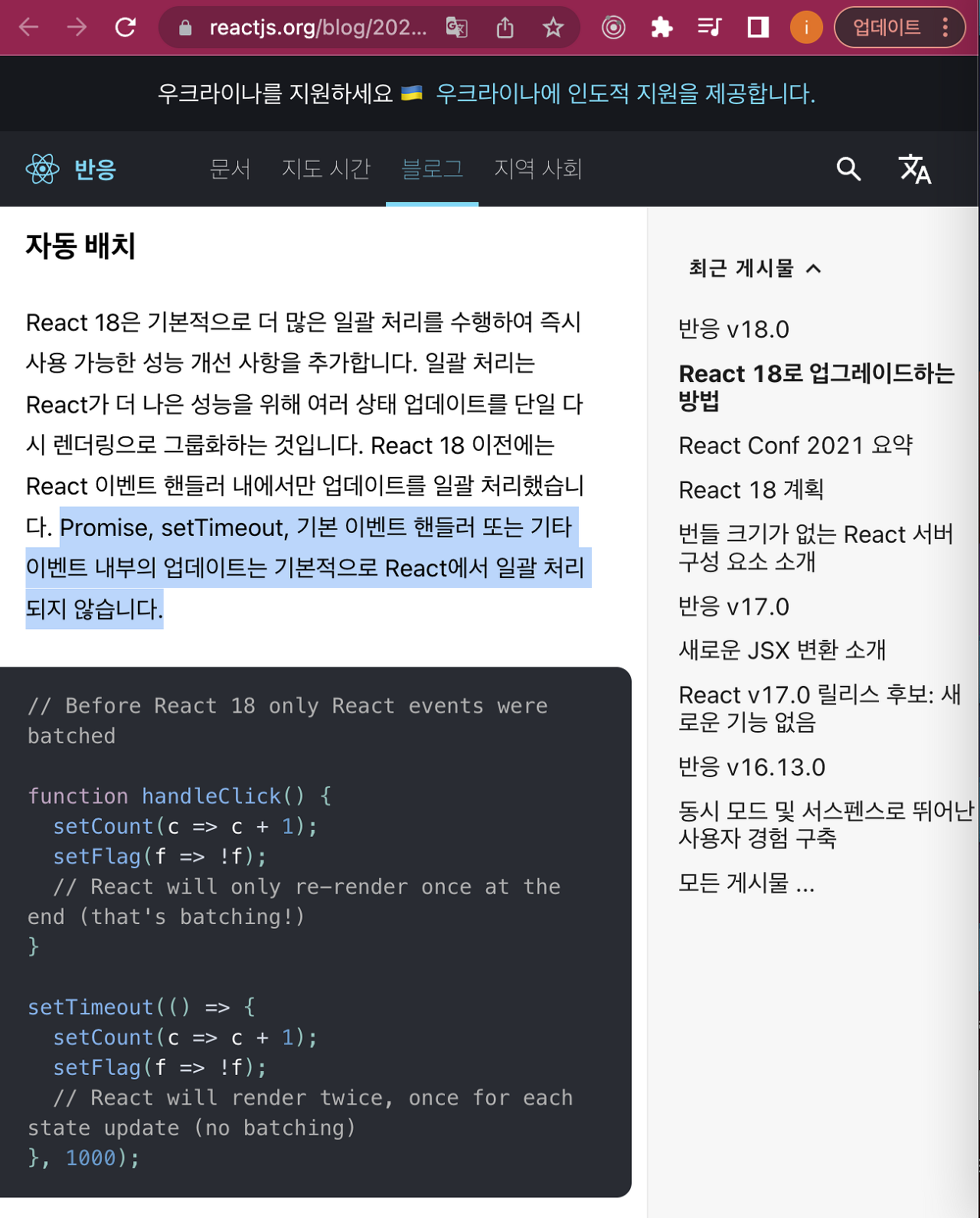Image resolution: width=980 pixels, height=1218 pixels.
Task: Open 동시 모드 및 서스펜스 post link
Action: point(826,825)
